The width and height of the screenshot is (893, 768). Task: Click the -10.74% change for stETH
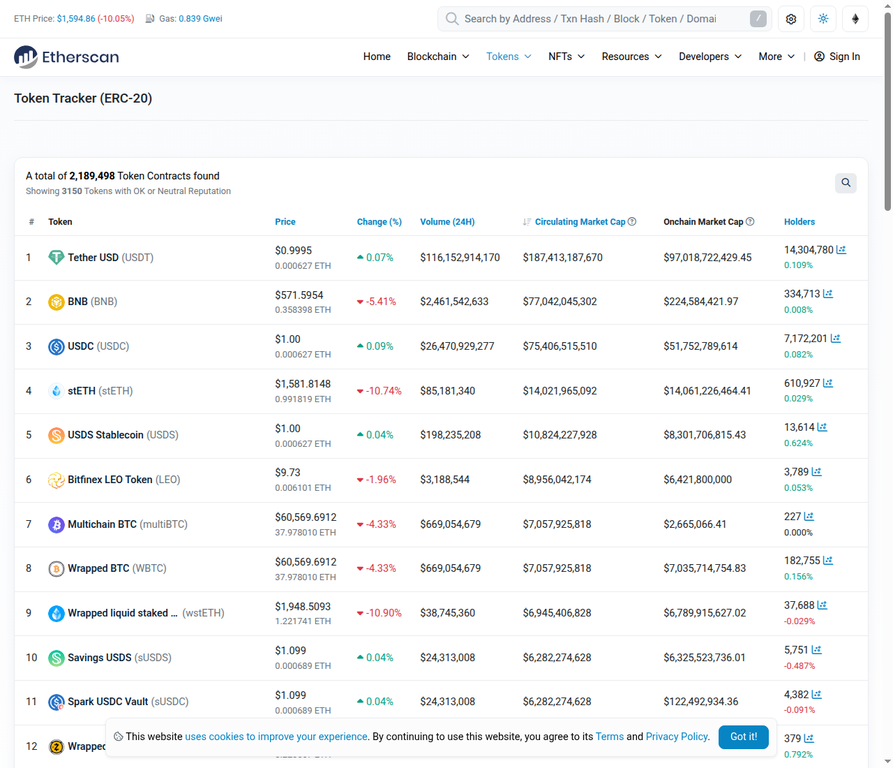(x=379, y=391)
